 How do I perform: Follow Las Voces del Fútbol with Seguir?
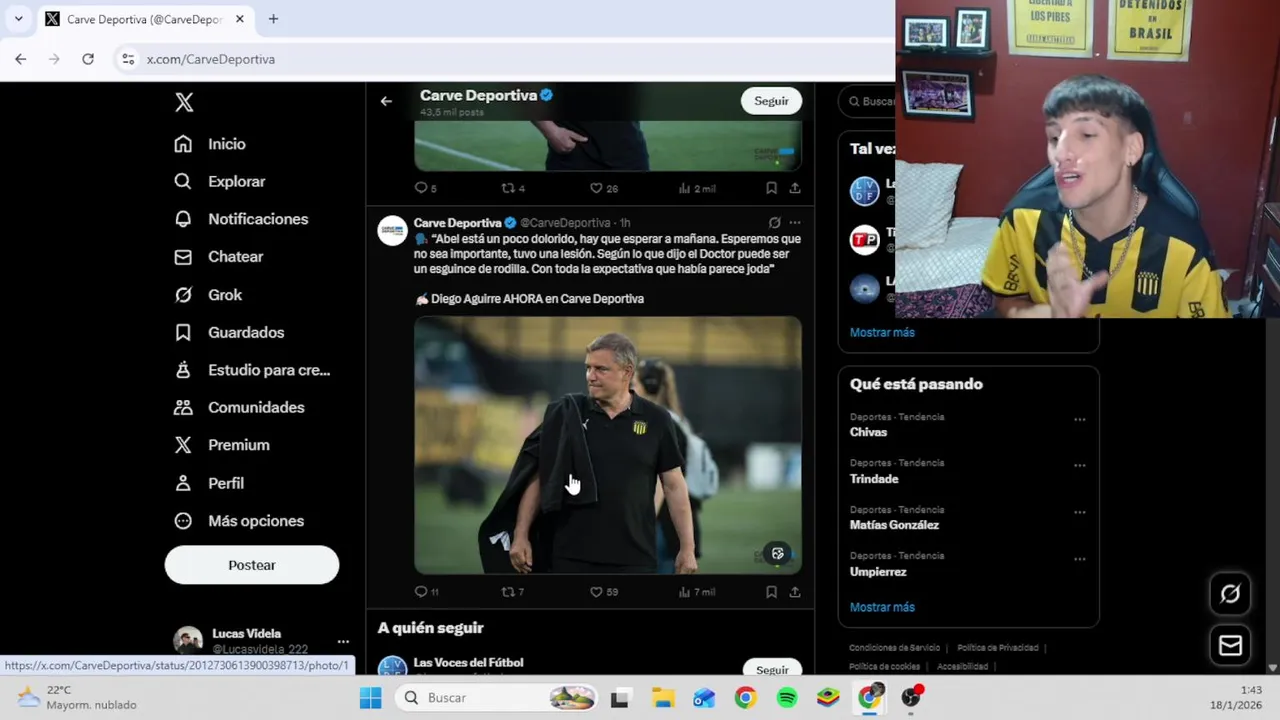pos(771,669)
